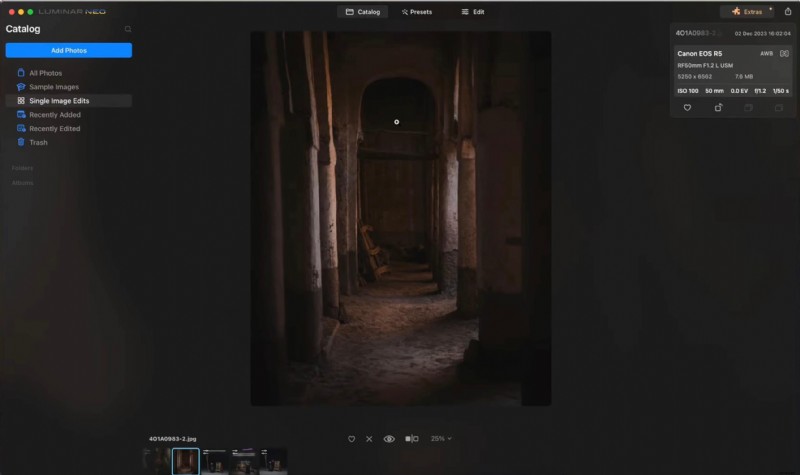Favorite photo via info panel heart
Screen dimensions: 800x475
(687, 108)
